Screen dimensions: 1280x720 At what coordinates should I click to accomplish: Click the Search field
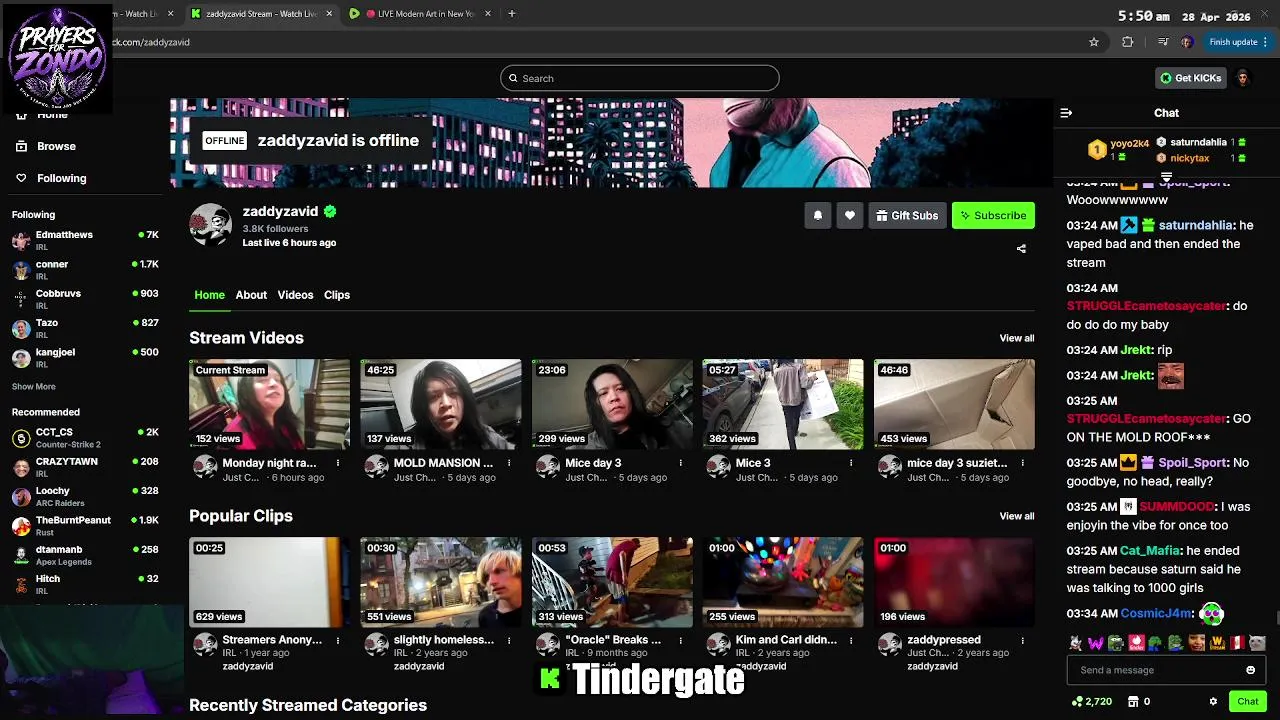coord(640,78)
